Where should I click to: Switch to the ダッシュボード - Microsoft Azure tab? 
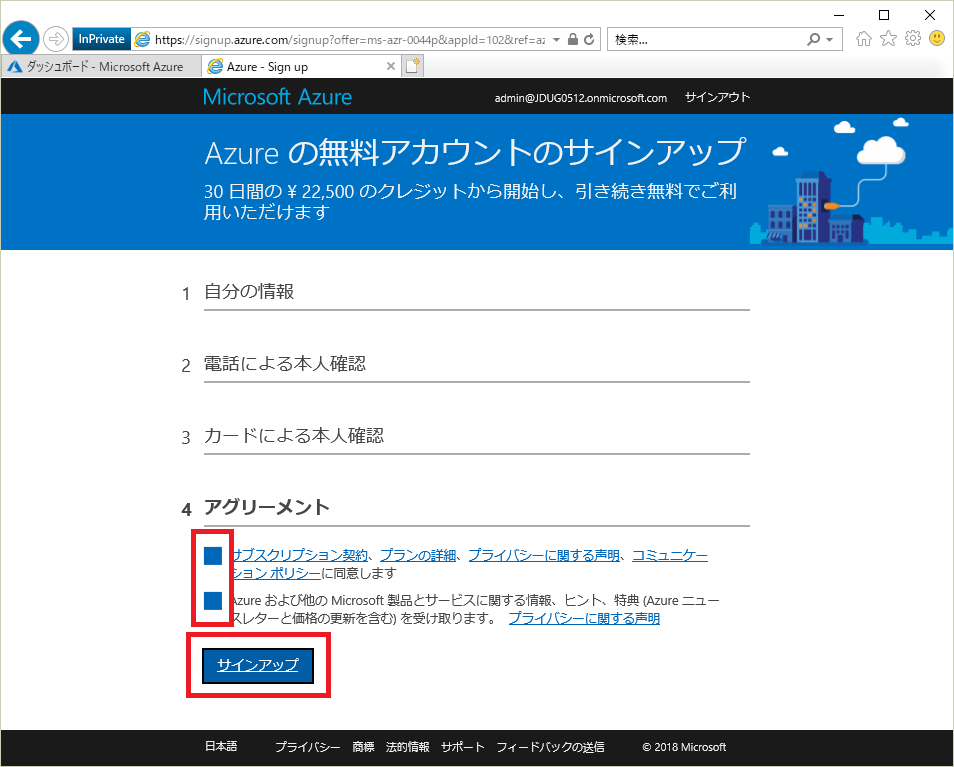(101, 66)
